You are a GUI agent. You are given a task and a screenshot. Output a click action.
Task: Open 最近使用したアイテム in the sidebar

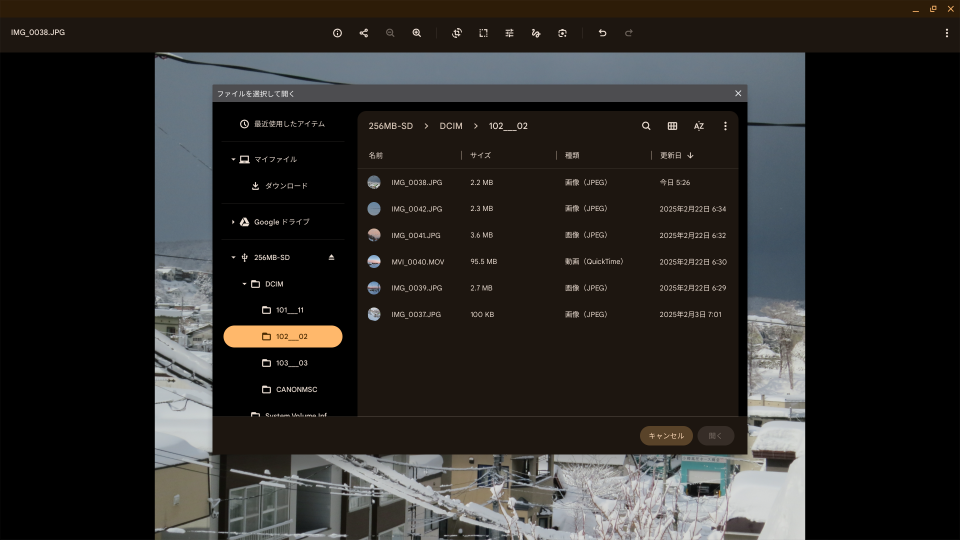(289, 124)
